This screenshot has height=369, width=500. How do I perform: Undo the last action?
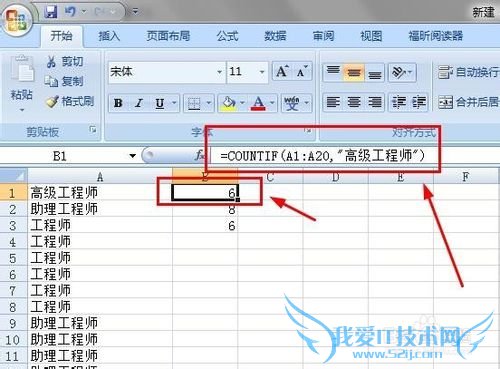pos(70,12)
